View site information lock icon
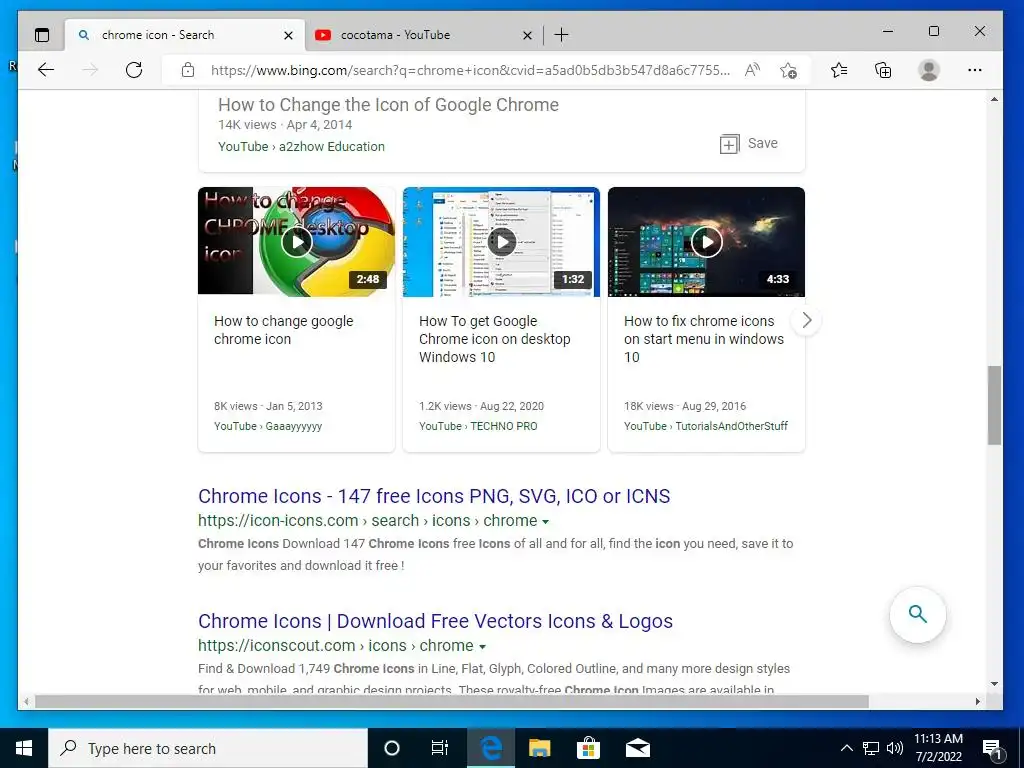 click(188, 70)
